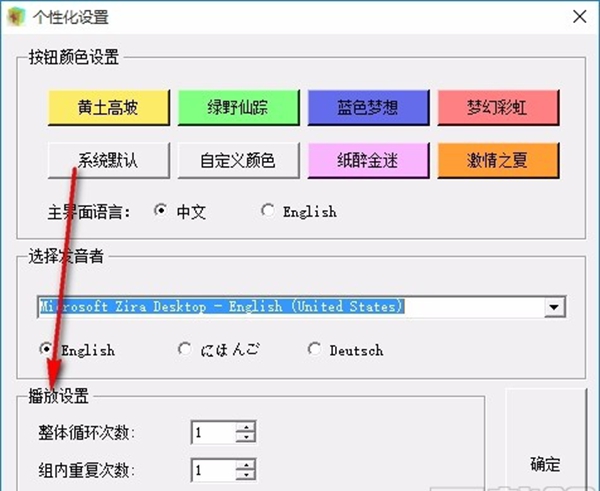Open the voice speaker dropdown arrow

tap(554, 307)
